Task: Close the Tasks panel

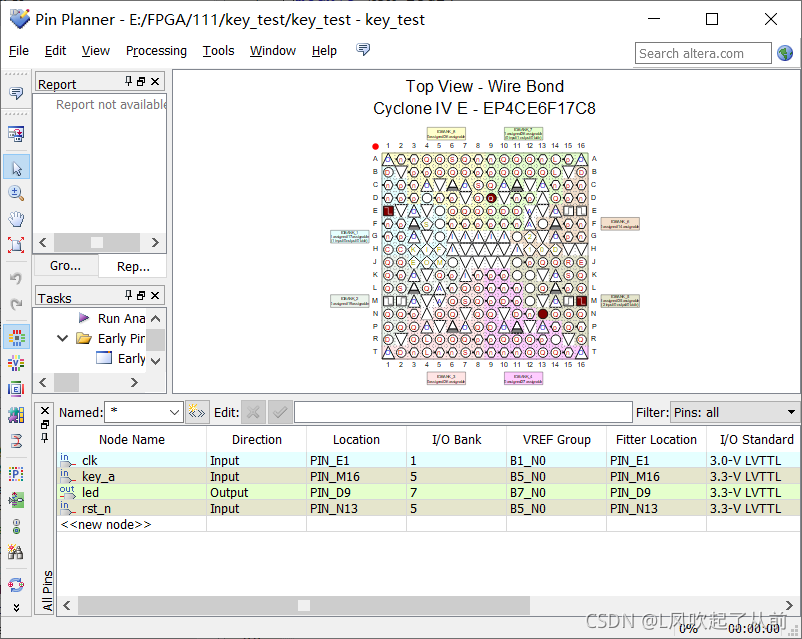Action: click(x=155, y=295)
